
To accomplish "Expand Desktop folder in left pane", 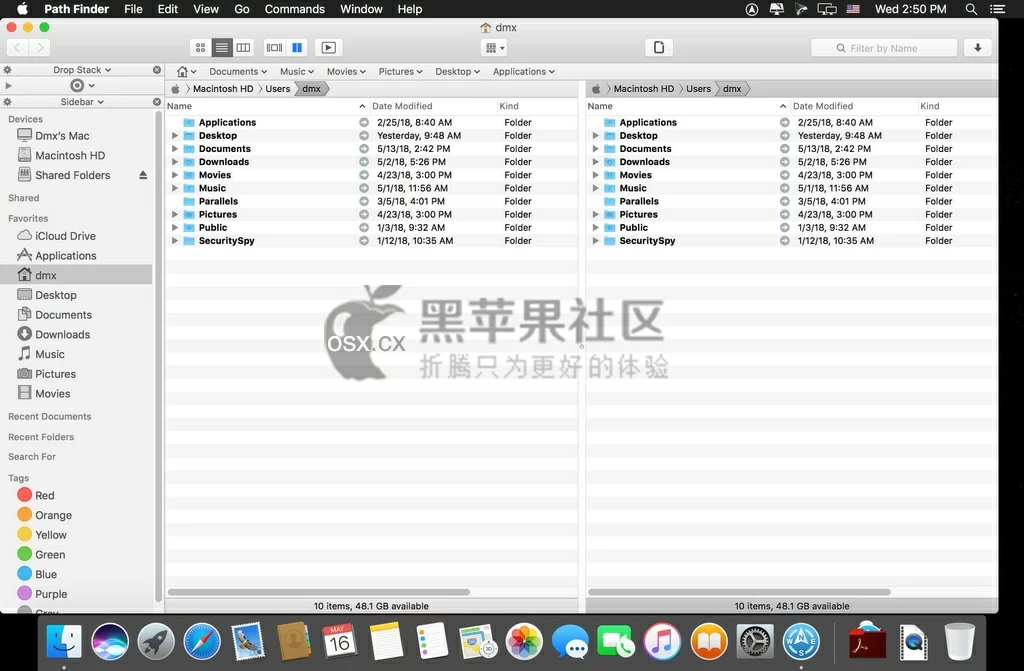I will [x=174, y=136].
